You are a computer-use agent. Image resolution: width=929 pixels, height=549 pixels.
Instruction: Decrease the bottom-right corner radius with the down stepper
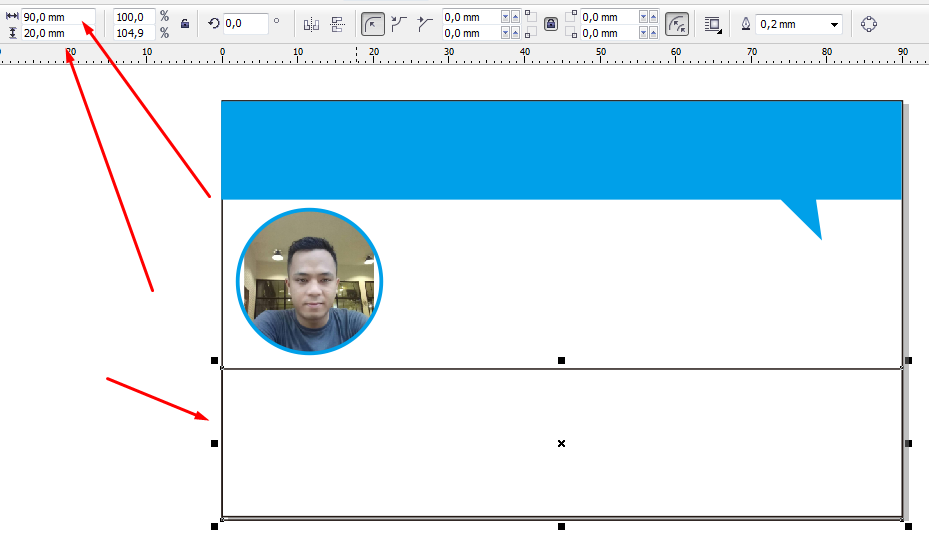tap(643, 33)
